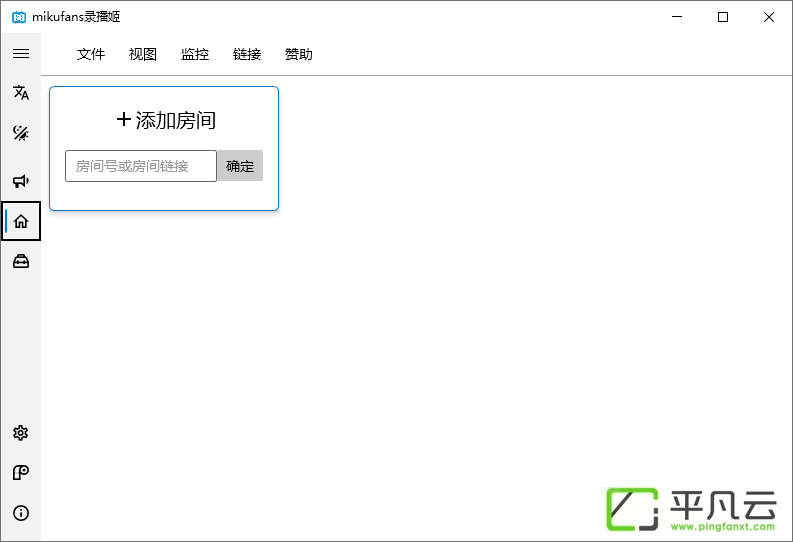The image size is (793, 542).
Task: Click the 确定 button
Action: tap(240, 166)
